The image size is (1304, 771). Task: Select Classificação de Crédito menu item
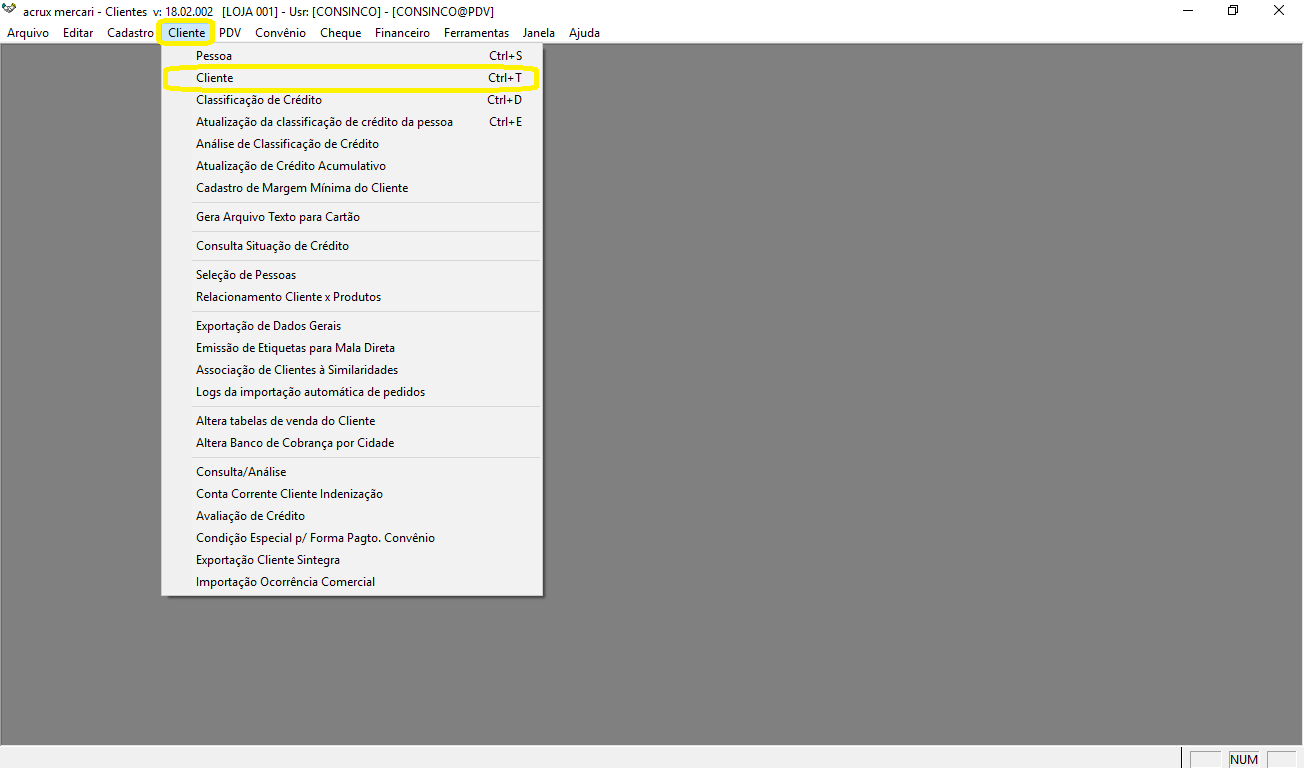click(x=259, y=100)
